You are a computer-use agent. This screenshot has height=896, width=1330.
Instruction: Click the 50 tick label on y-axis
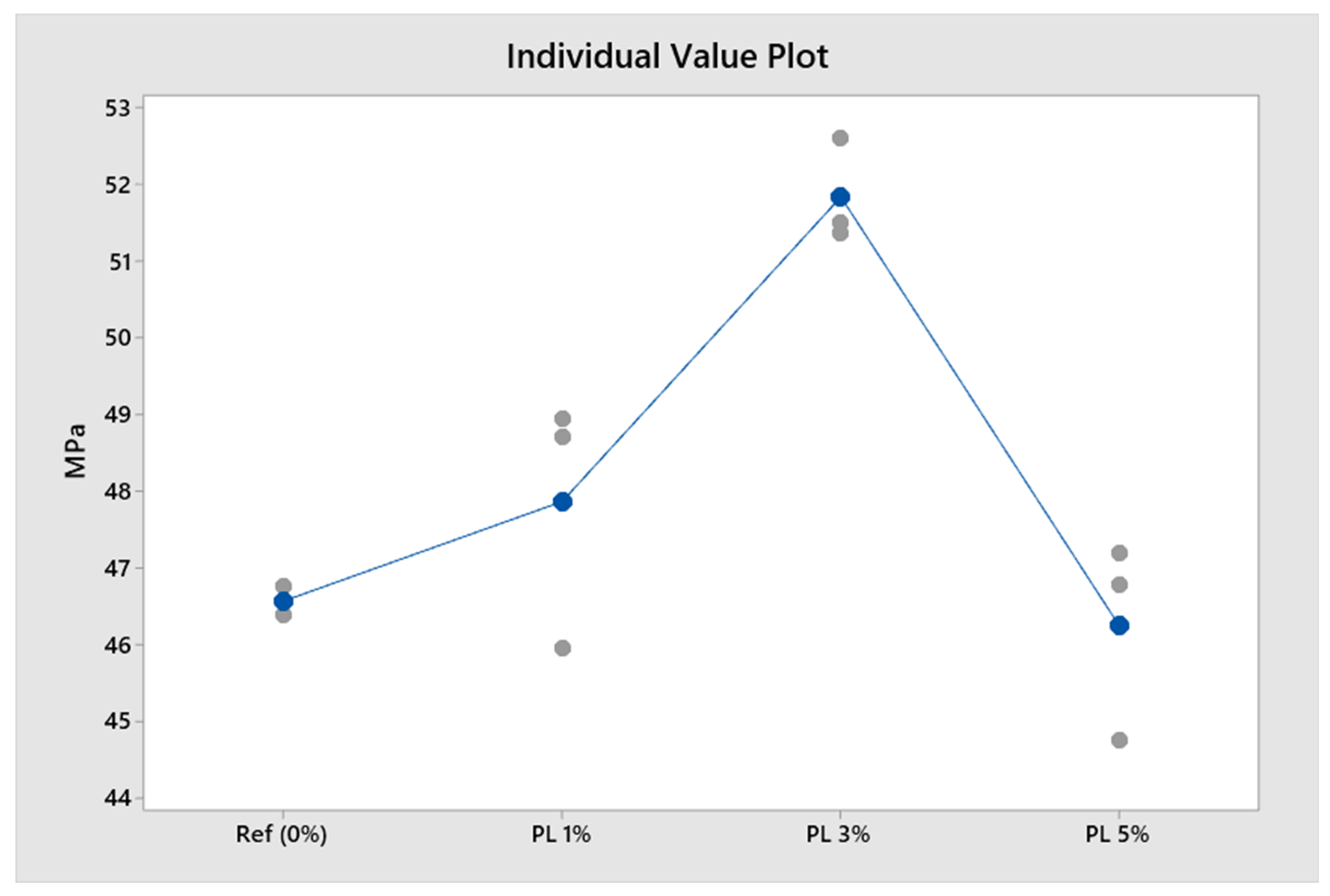pyautogui.click(x=117, y=338)
